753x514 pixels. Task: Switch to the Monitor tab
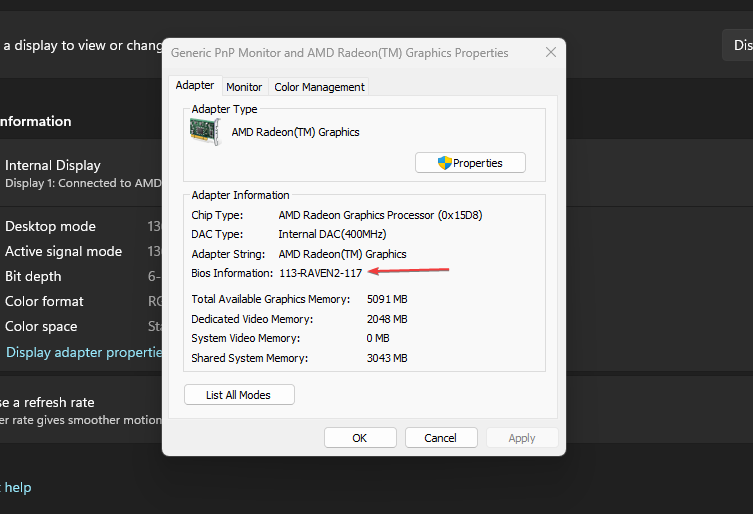coord(244,87)
